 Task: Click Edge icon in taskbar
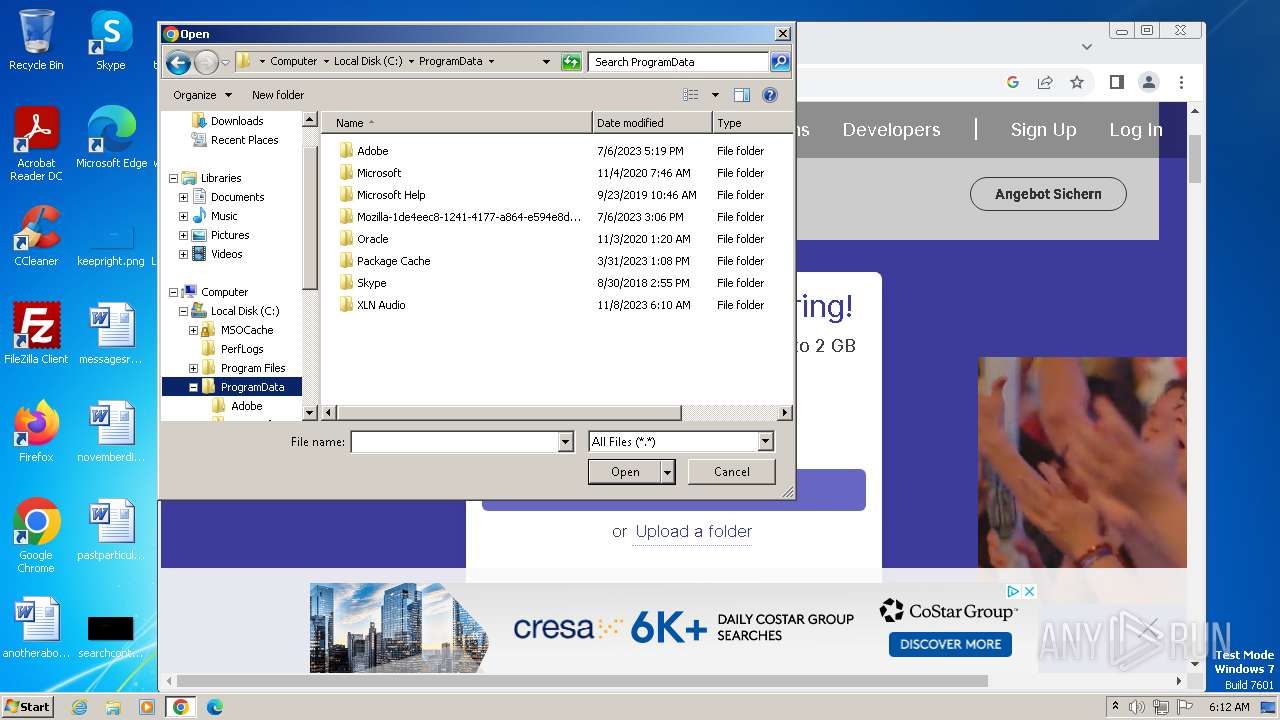[214, 707]
